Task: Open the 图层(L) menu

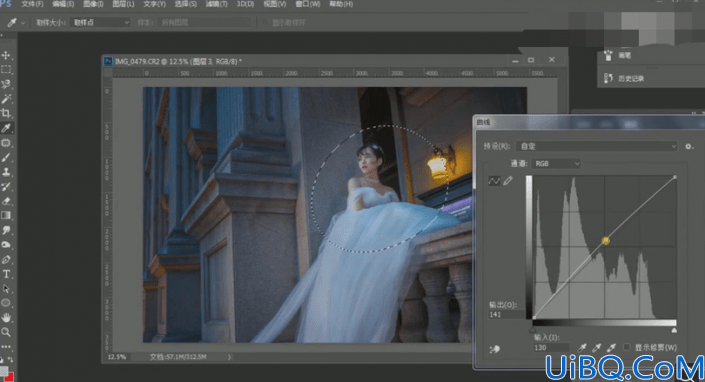Action: click(x=123, y=4)
